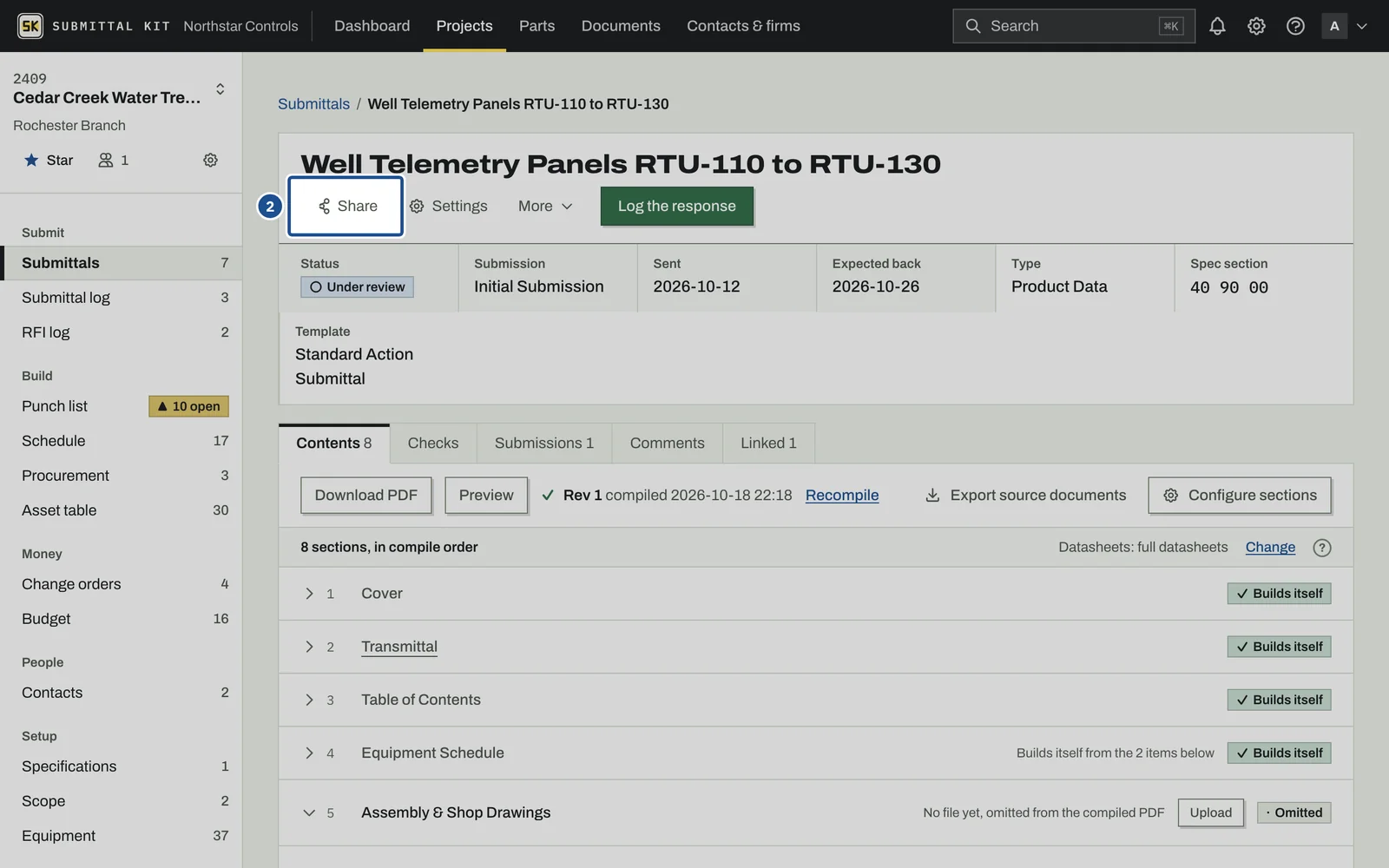This screenshot has height=868, width=1389.
Task: Go to Dashboard in top navigation
Action: click(x=372, y=26)
